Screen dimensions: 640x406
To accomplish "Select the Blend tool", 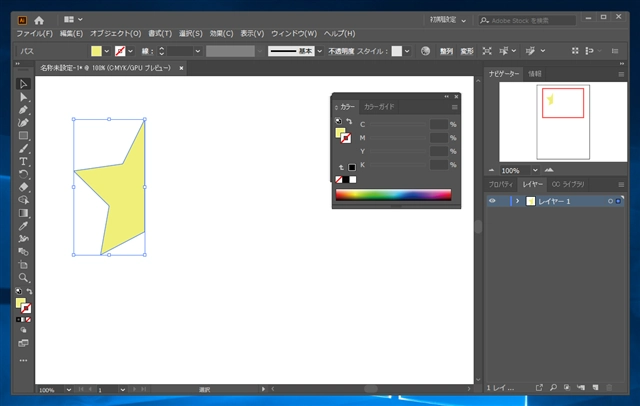I will coord(23,252).
